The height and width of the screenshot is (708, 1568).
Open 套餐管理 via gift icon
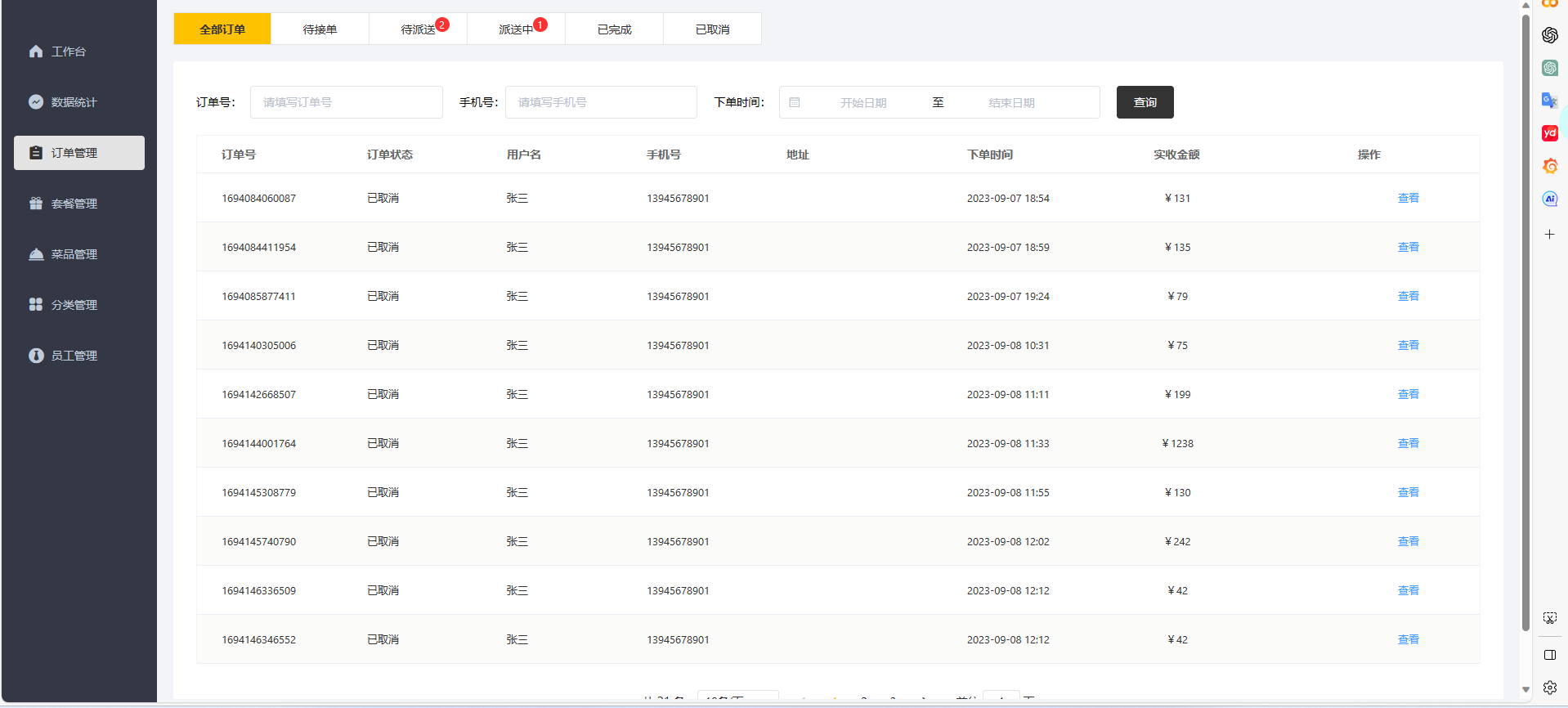point(36,204)
